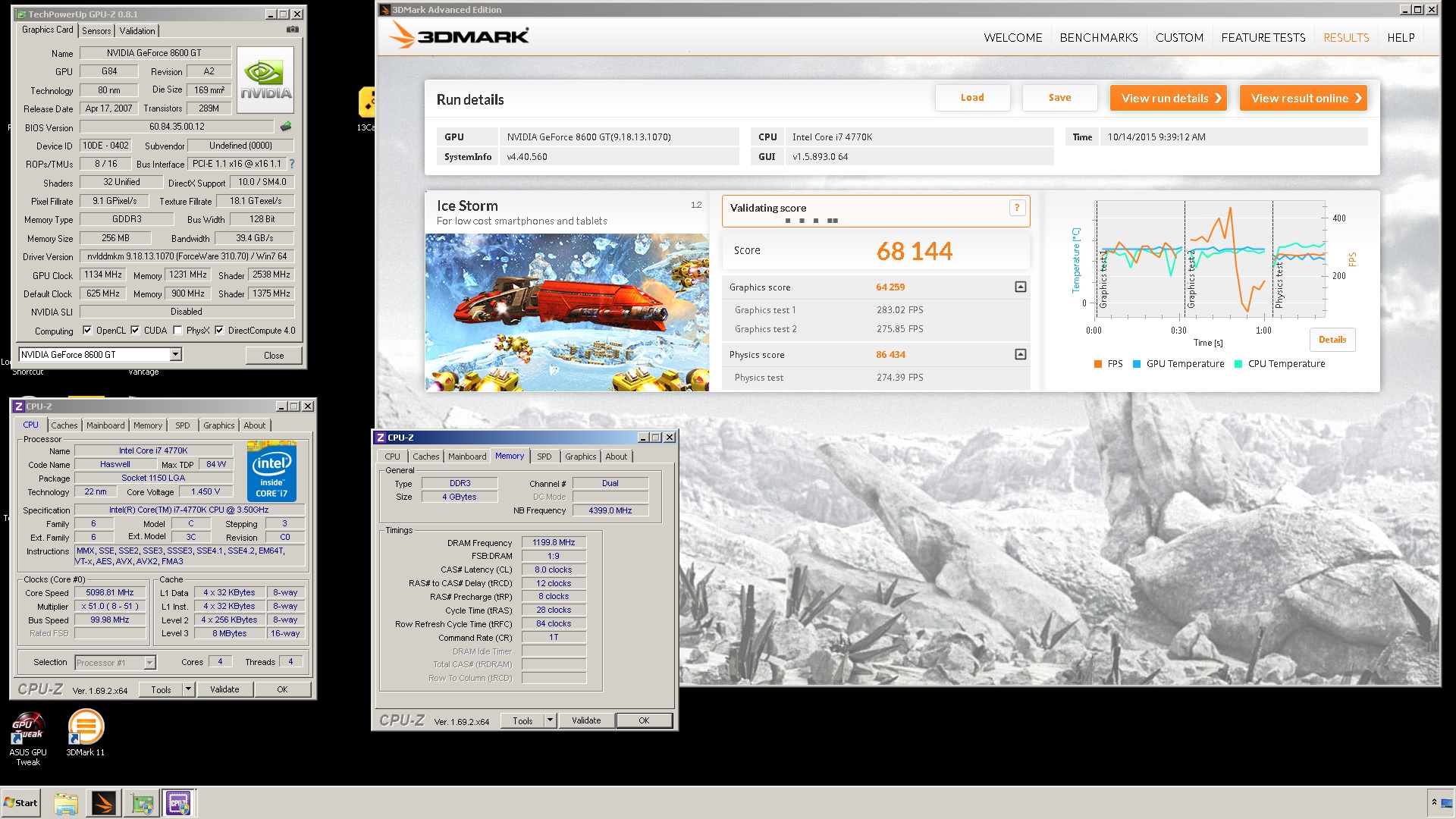This screenshot has width=1456, height=819.
Task: Expand hidden system tray icons
Action: [x=1434, y=802]
